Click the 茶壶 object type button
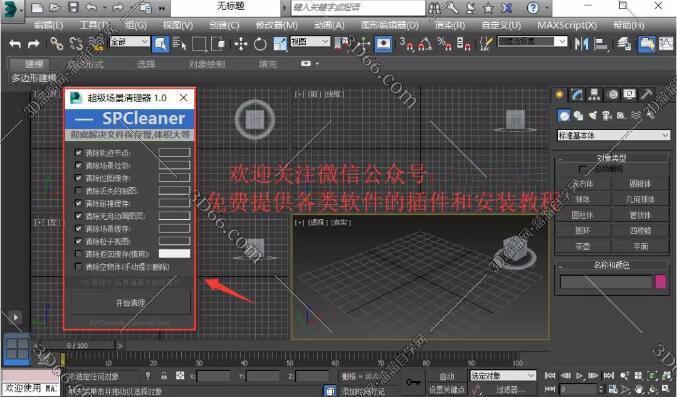The height and width of the screenshot is (397, 677). pos(582,246)
